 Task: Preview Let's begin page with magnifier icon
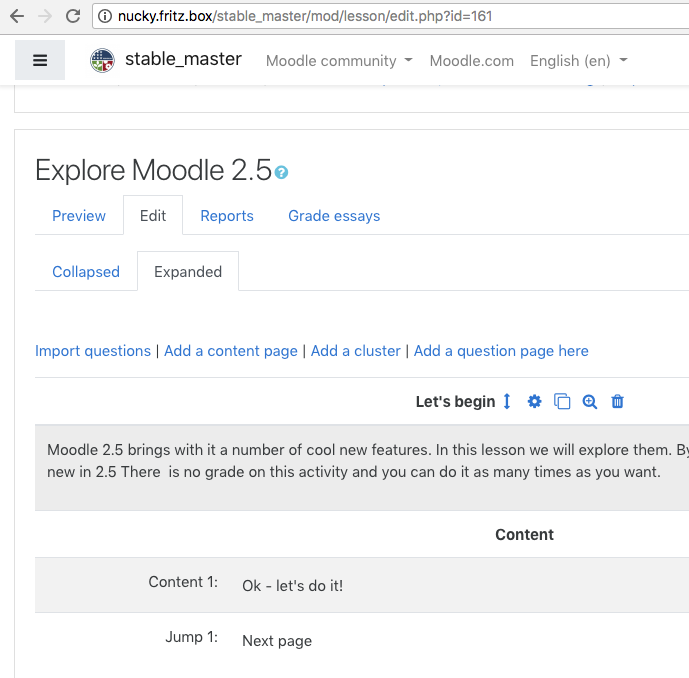pyautogui.click(x=590, y=402)
